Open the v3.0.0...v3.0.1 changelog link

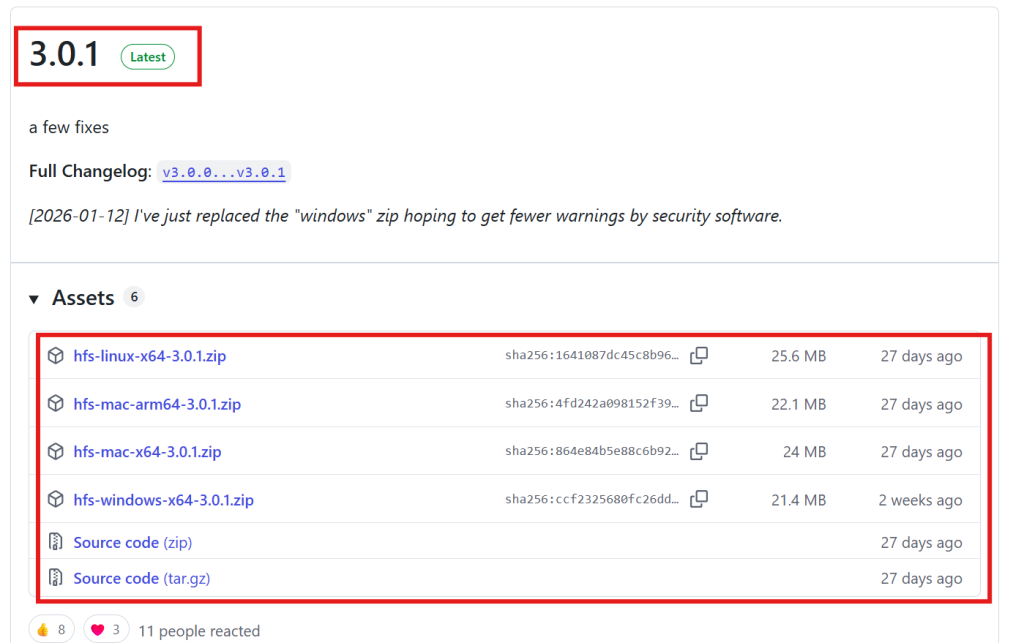click(x=224, y=172)
